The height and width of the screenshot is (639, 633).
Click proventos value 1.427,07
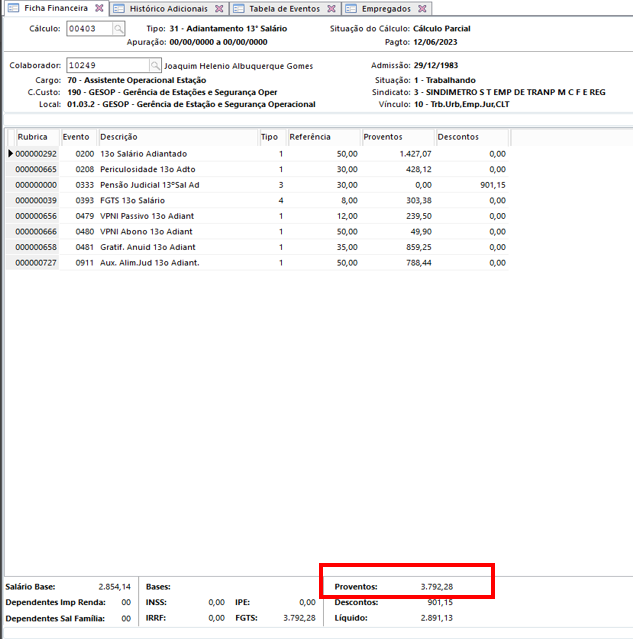coord(415,154)
